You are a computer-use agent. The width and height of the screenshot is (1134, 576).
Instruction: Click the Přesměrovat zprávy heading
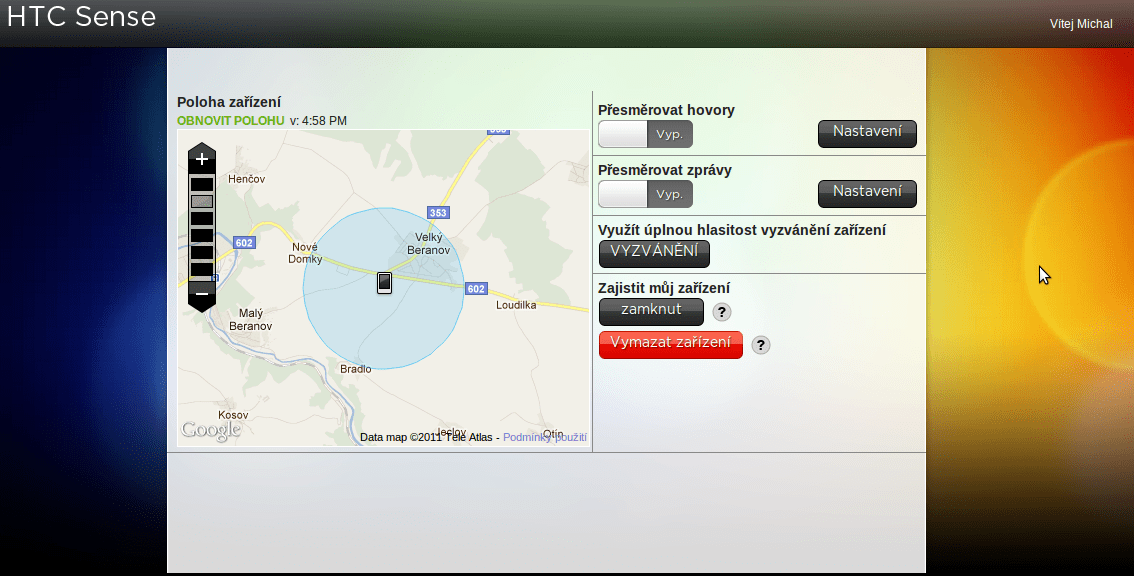click(x=665, y=170)
